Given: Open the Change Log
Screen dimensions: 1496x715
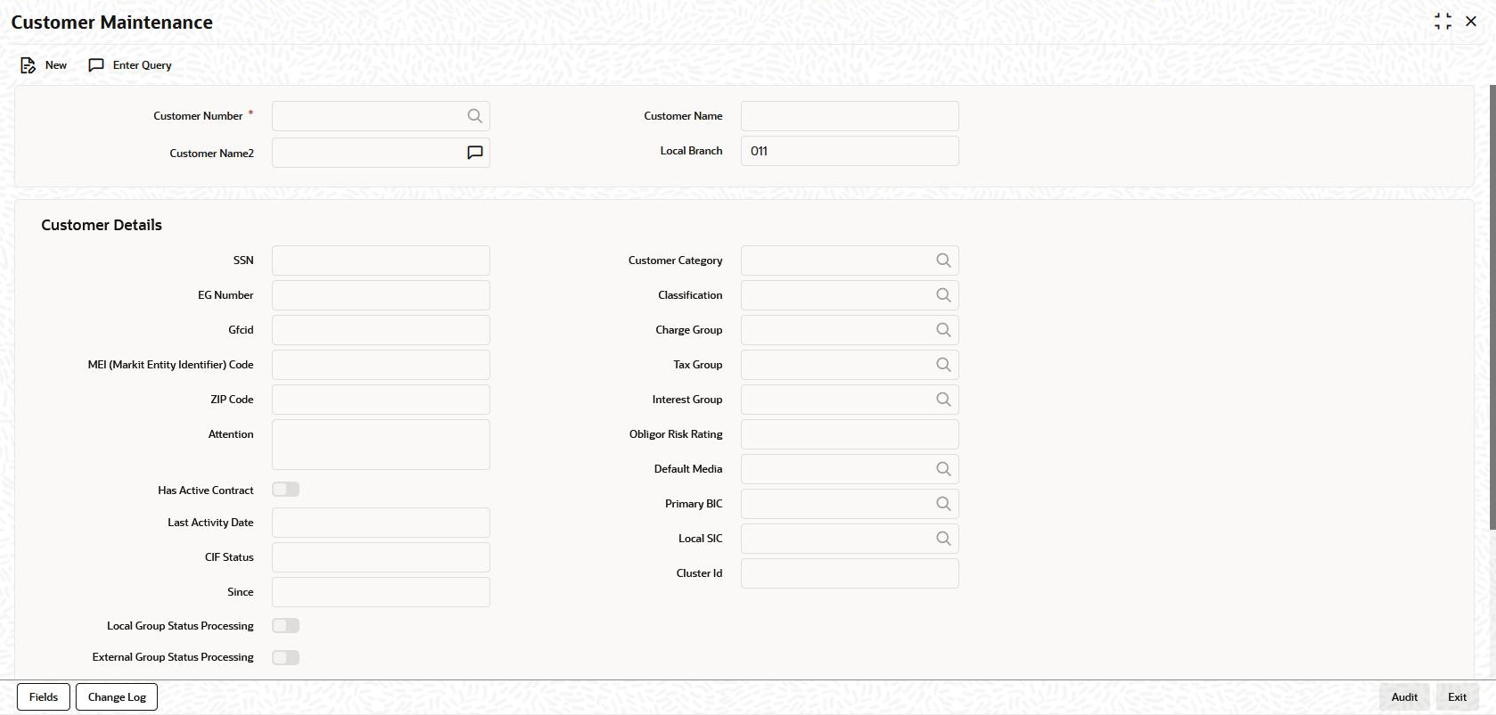Looking at the screenshot, I should tap(117, 697).
